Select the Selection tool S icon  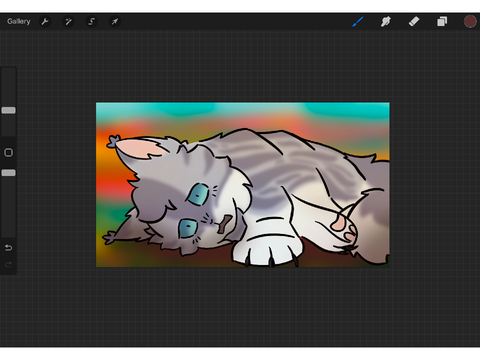point(91,22)
